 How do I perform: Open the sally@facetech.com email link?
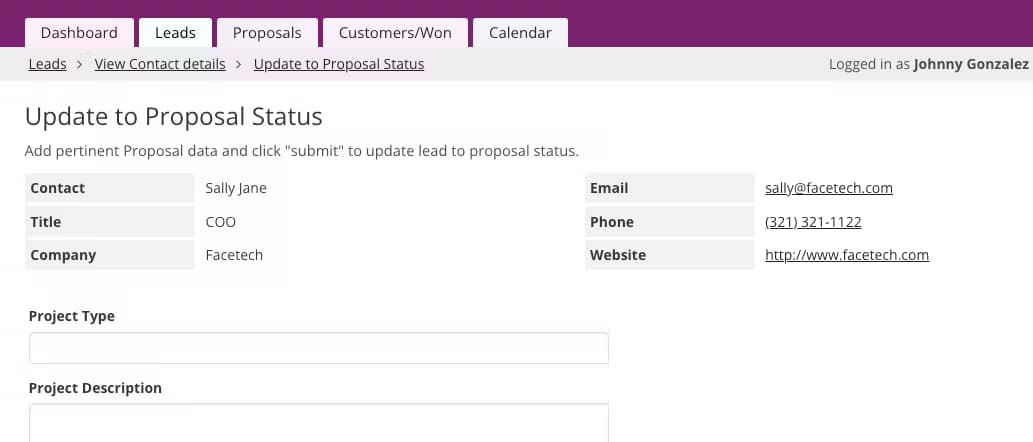click(829, 188)
